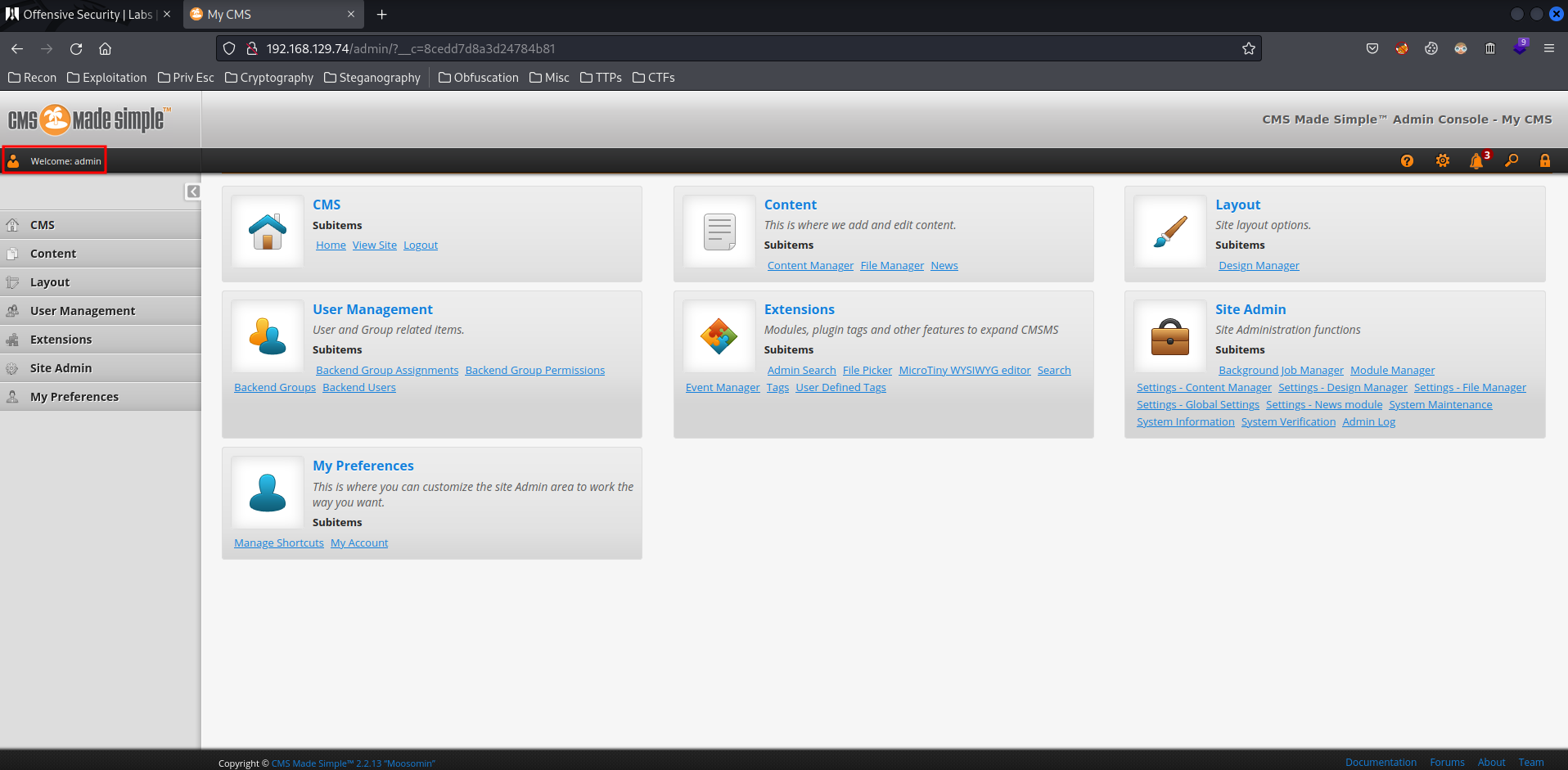Open the Exploitation bookmarks folder
1568x770 pixels.
[107, 78]
